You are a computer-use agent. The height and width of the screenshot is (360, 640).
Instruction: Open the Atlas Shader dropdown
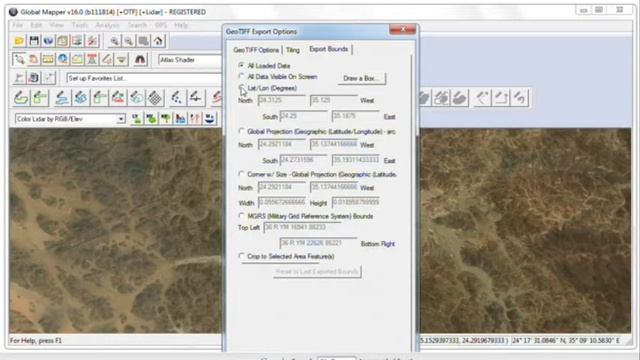click(189, 60)
